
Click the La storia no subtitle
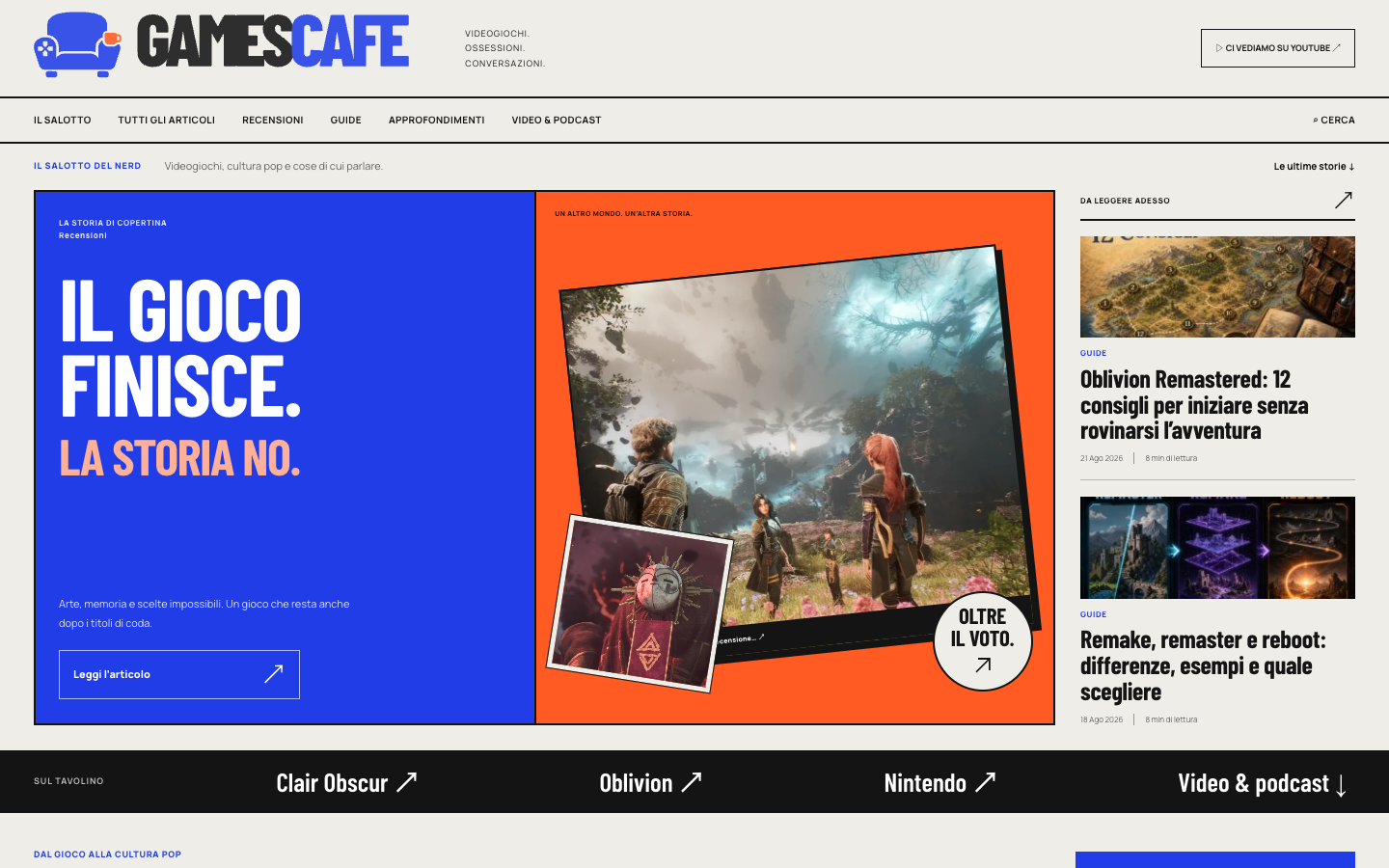pyautogui.click(x=180, y=458)
